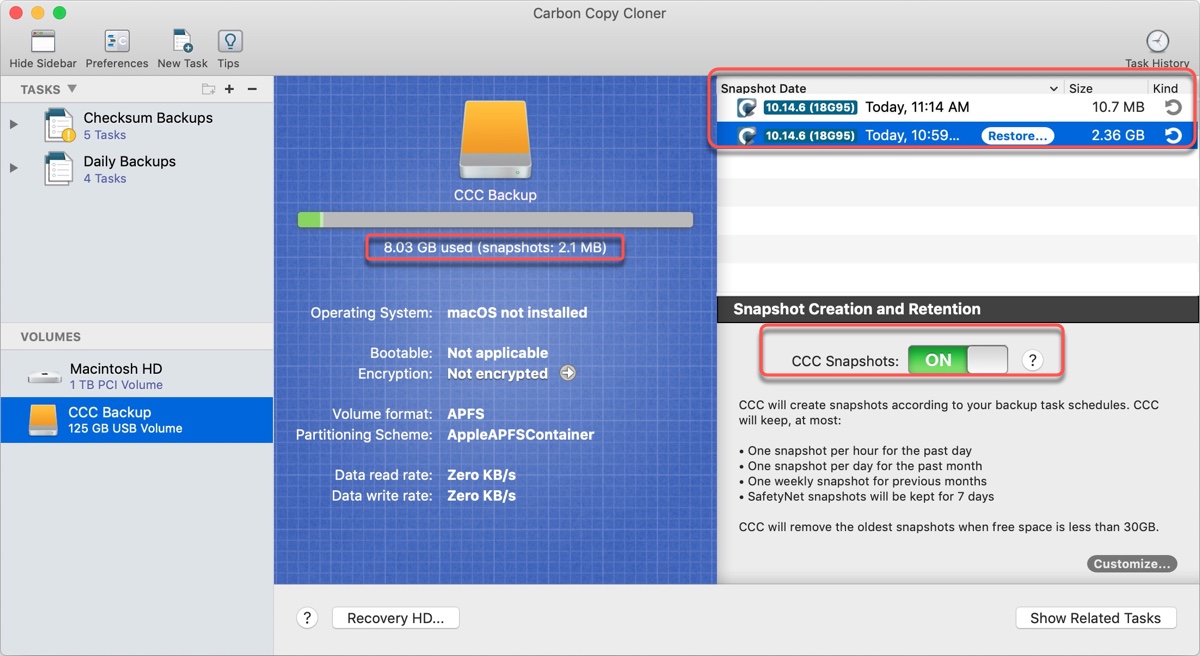
Task: Expand the Daily Backups task group
Action: click(x=14, y=168)
